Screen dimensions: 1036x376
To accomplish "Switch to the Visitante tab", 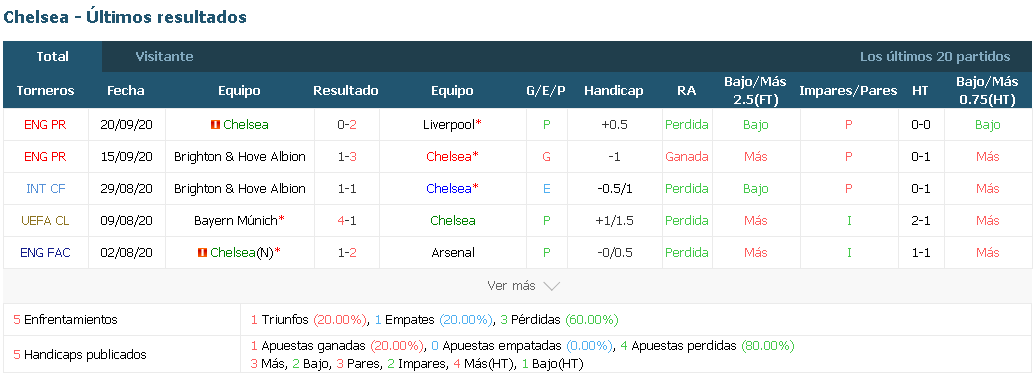I will click(165, 57).
